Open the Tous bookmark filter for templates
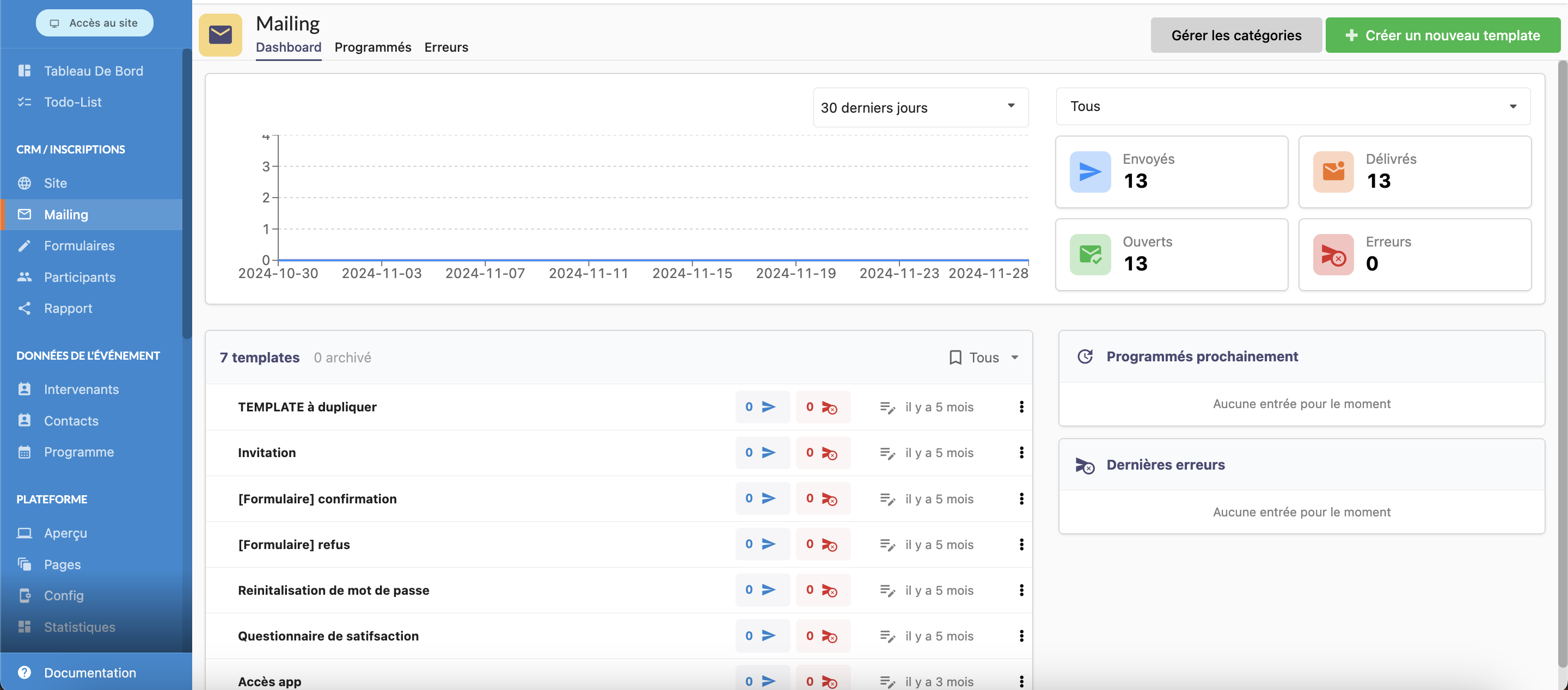This screenshot has width=1568, height=690. coord(983,358)
